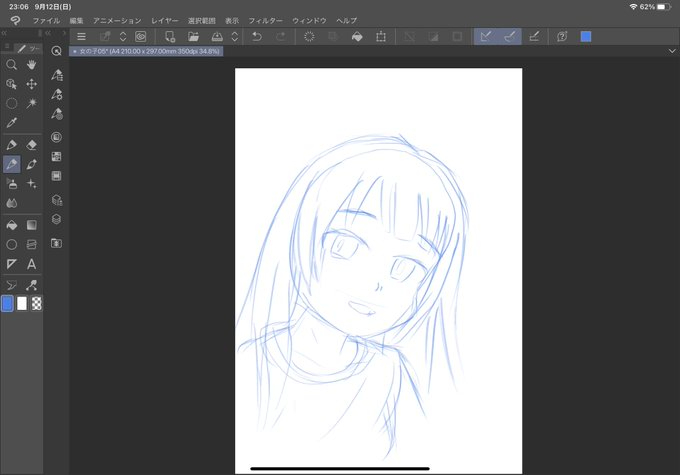Open the ファイル menu
The height and width of the screenshot is (475, 680).
click(46, 20)
